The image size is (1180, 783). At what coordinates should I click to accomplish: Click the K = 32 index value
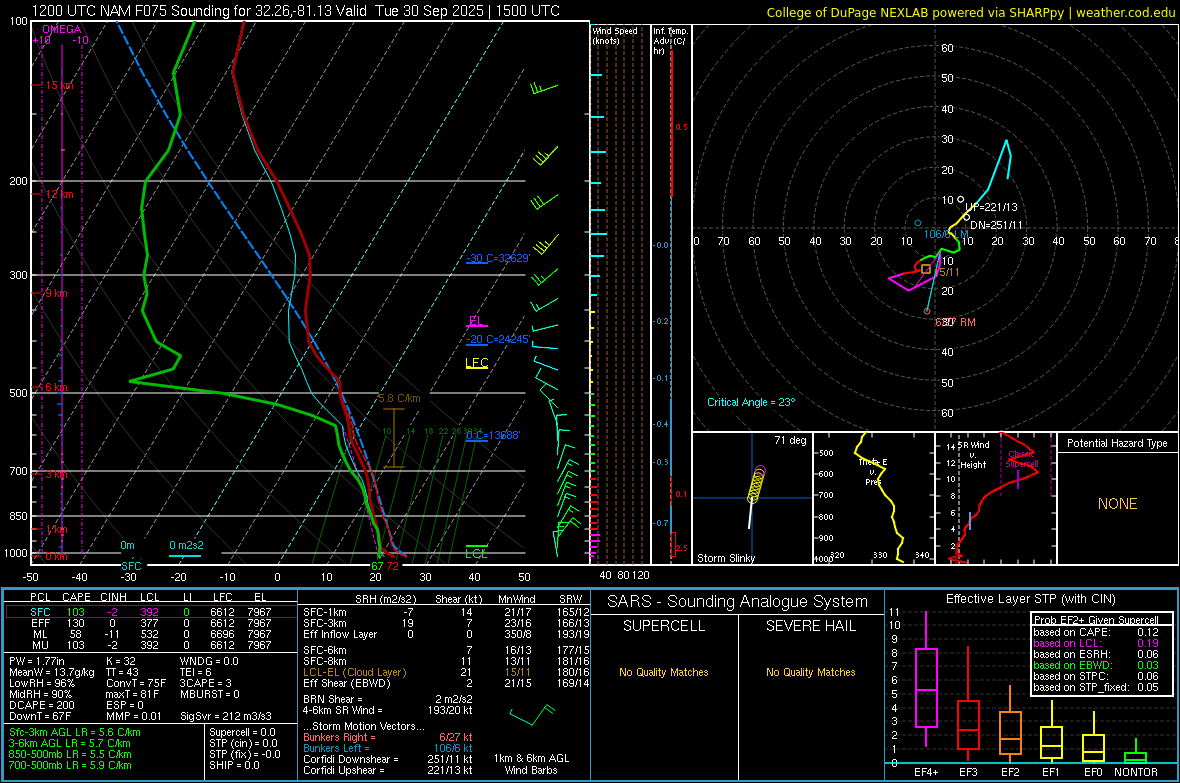121,661
